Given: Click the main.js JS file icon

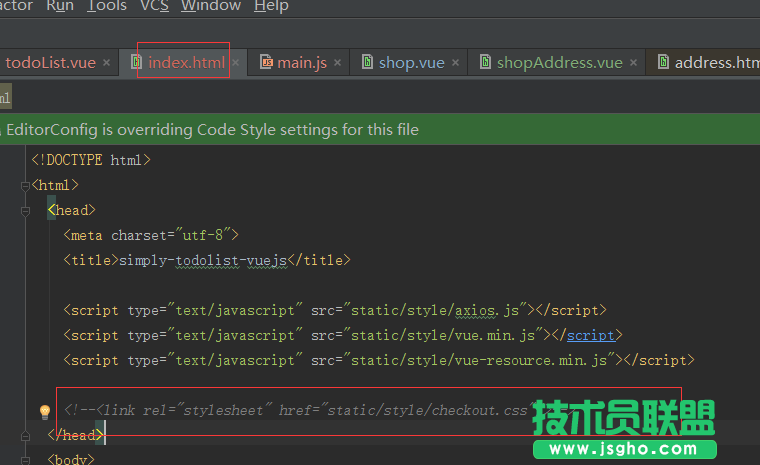Looking at the screenshot, I should point(266,62).
